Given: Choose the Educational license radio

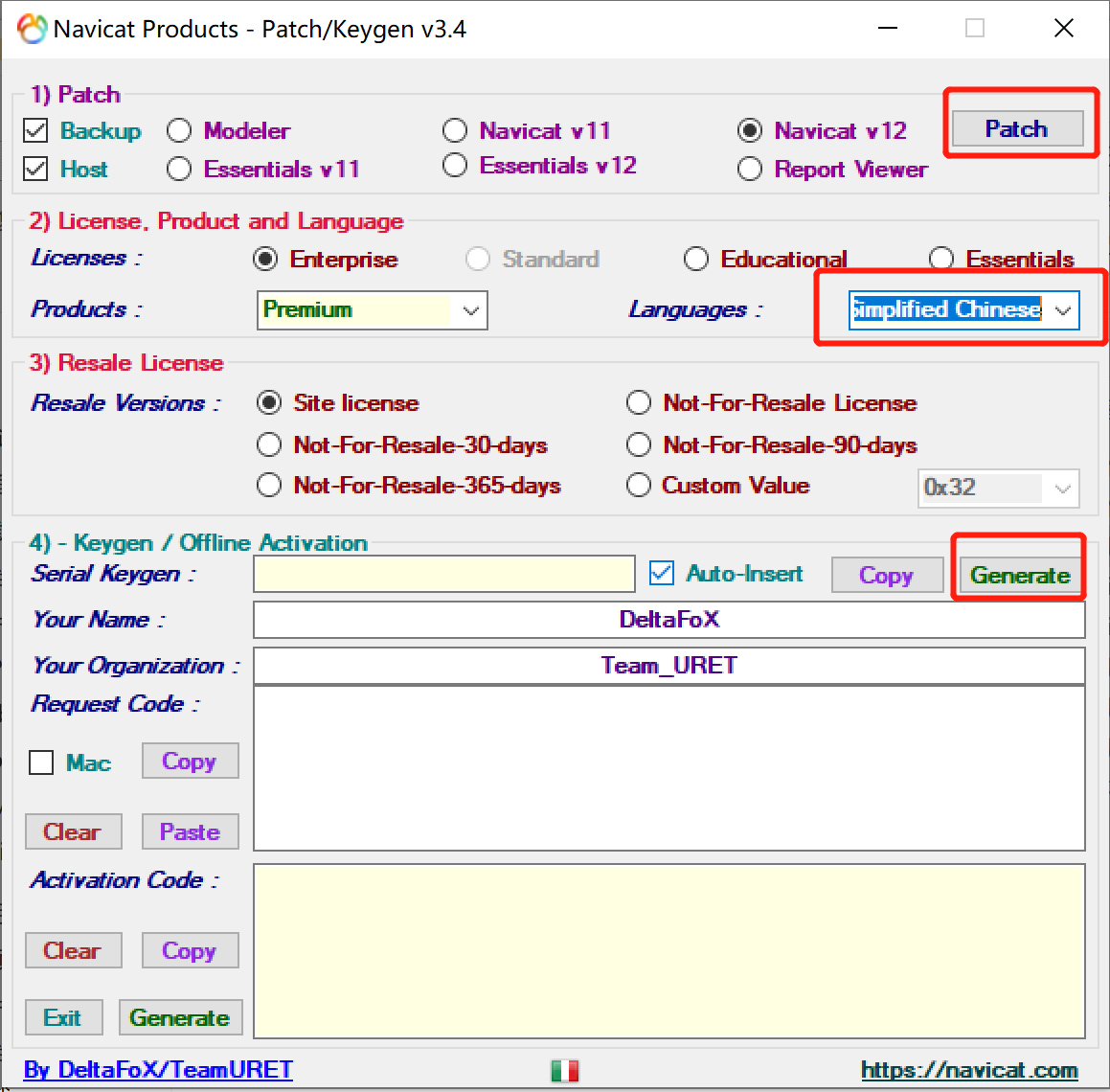Looking at the screenshot, I should click(x=696, y=260).
